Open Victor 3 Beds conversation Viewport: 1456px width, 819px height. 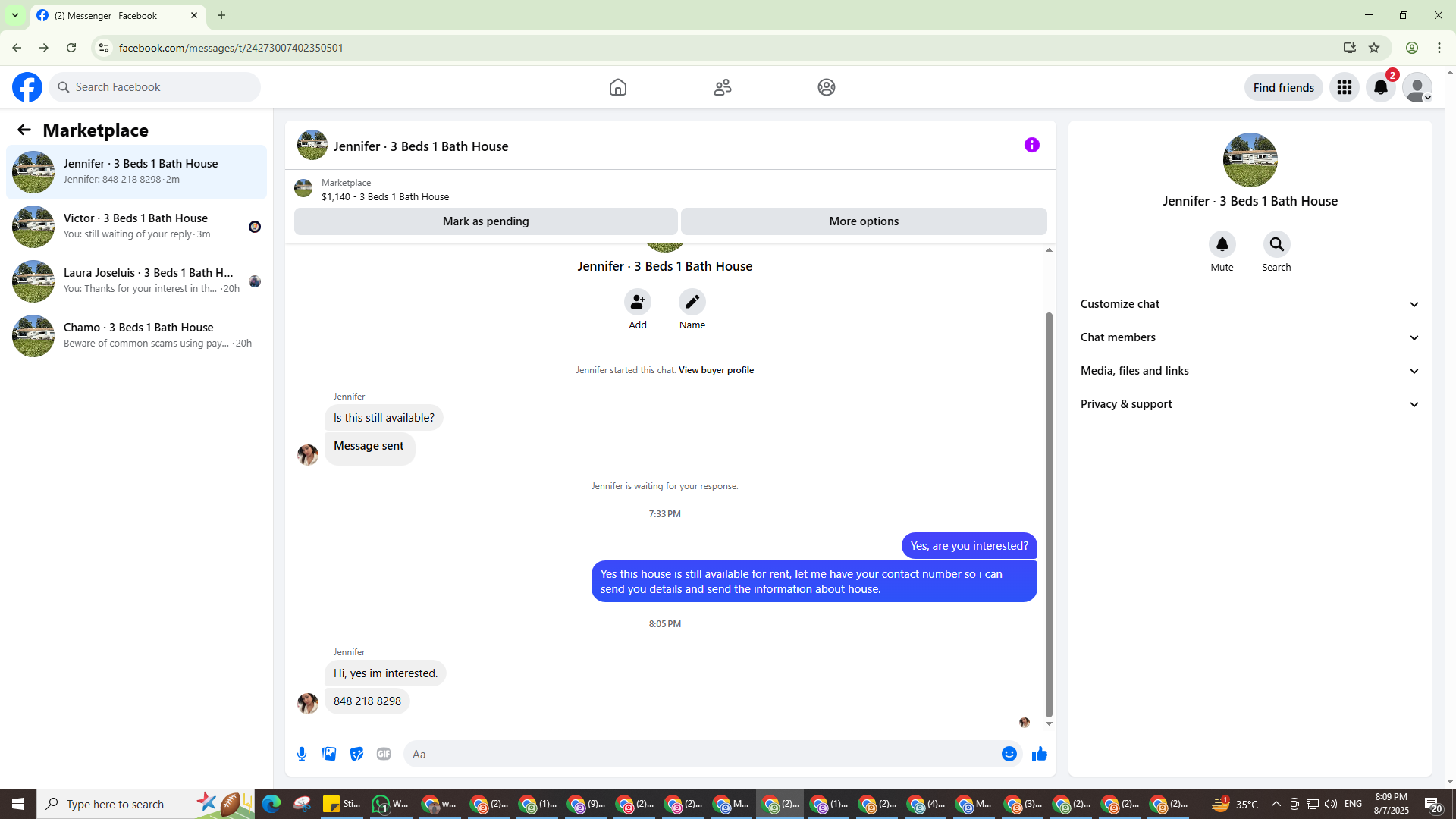tap(136, 227)
